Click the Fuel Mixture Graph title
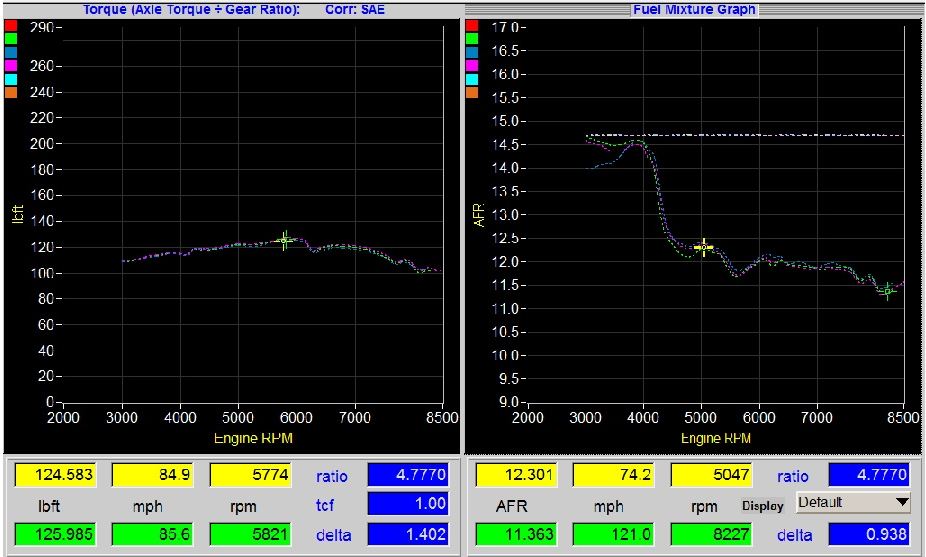The width and height of the screenshot is (926, 557). tap(695, 8)
